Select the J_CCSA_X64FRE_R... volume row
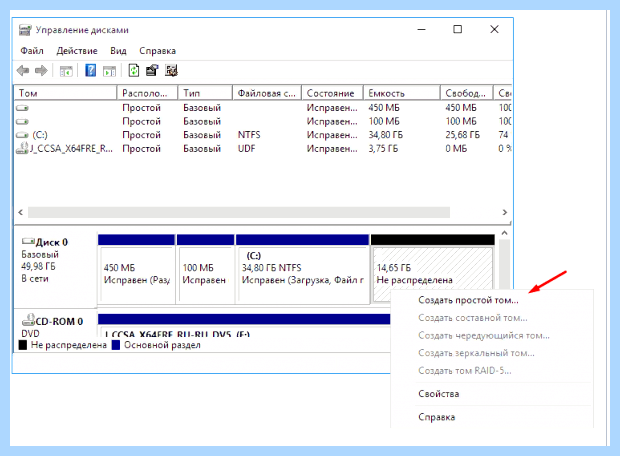 click(263, 149)
